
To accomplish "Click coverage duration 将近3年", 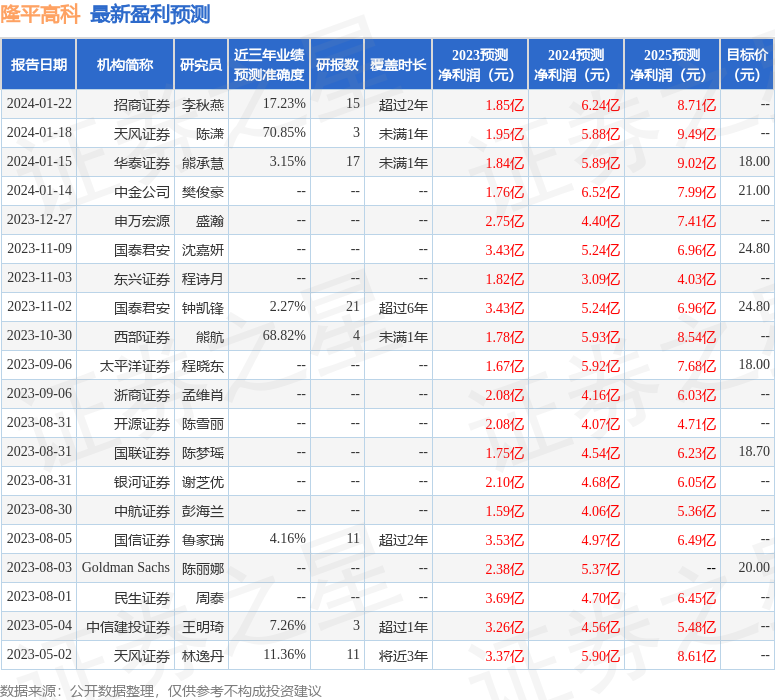I will click(x=403, y=656).
